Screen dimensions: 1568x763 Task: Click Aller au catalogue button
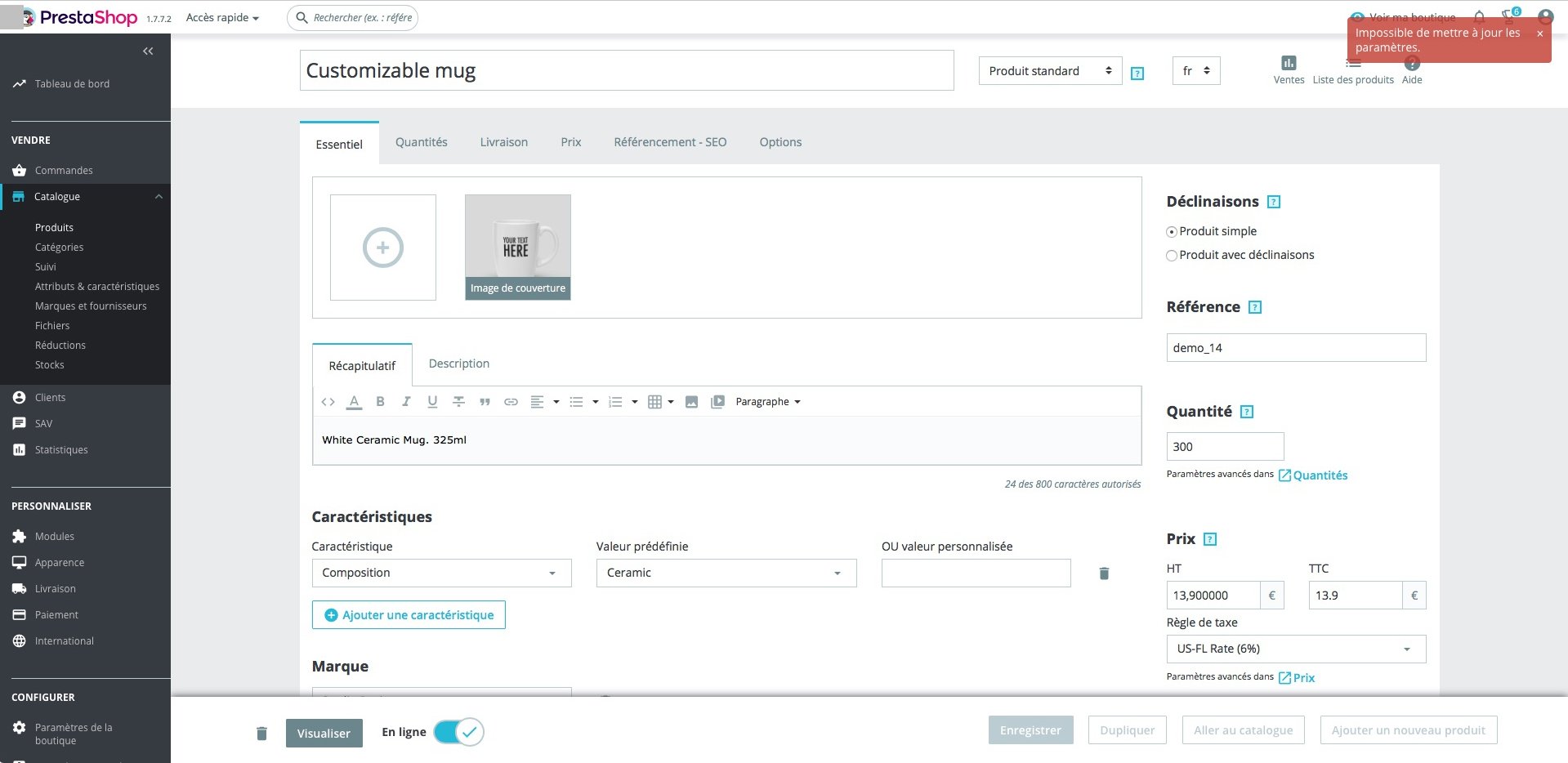pyautogui.click(x=1243, y=730)
